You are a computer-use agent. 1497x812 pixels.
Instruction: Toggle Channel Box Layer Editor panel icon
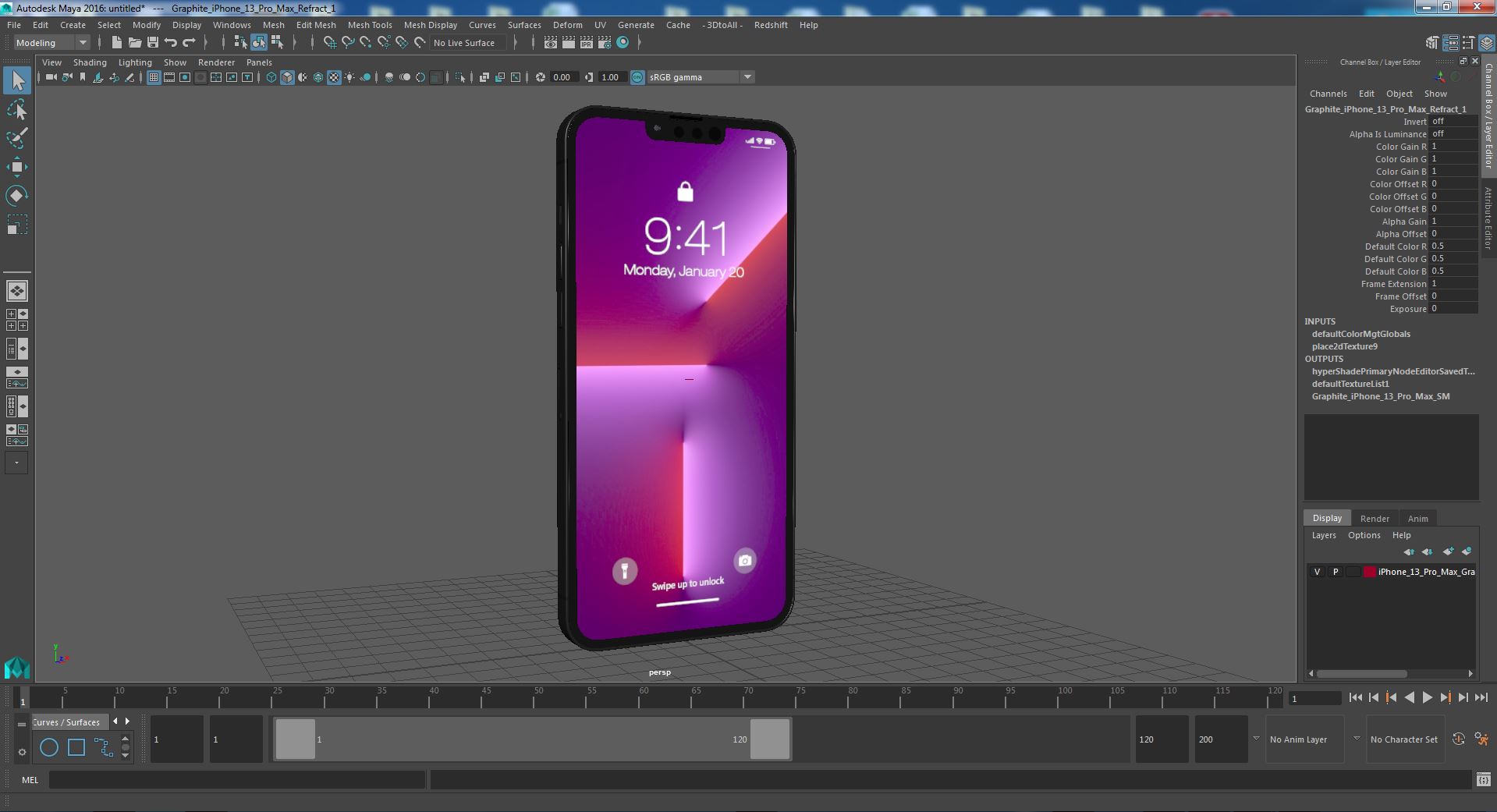pyautogui.click(x=1487, y=43)
